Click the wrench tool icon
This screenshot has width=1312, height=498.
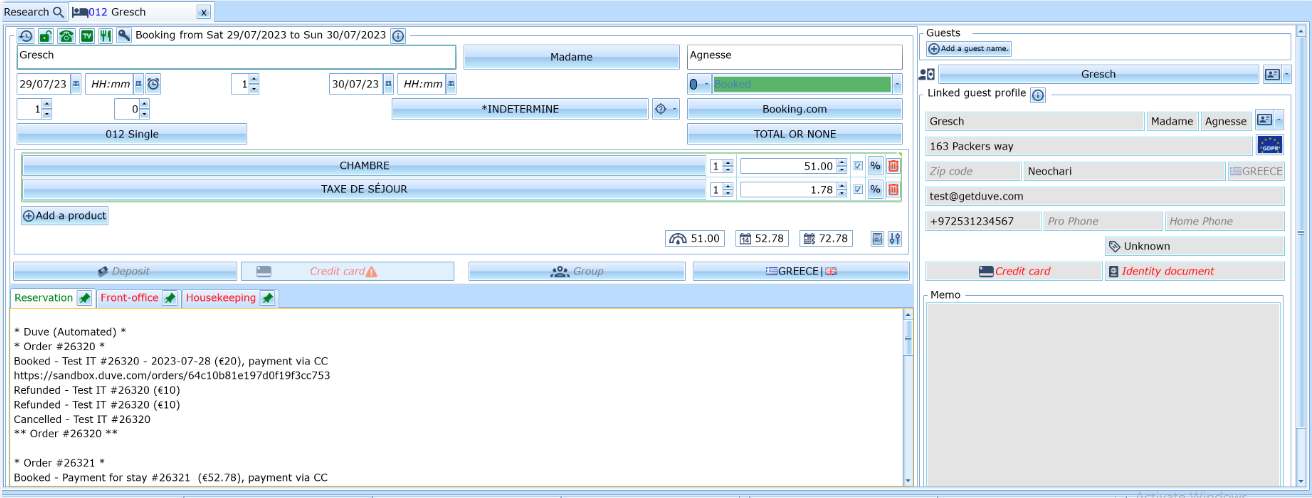tap(124, 35)
